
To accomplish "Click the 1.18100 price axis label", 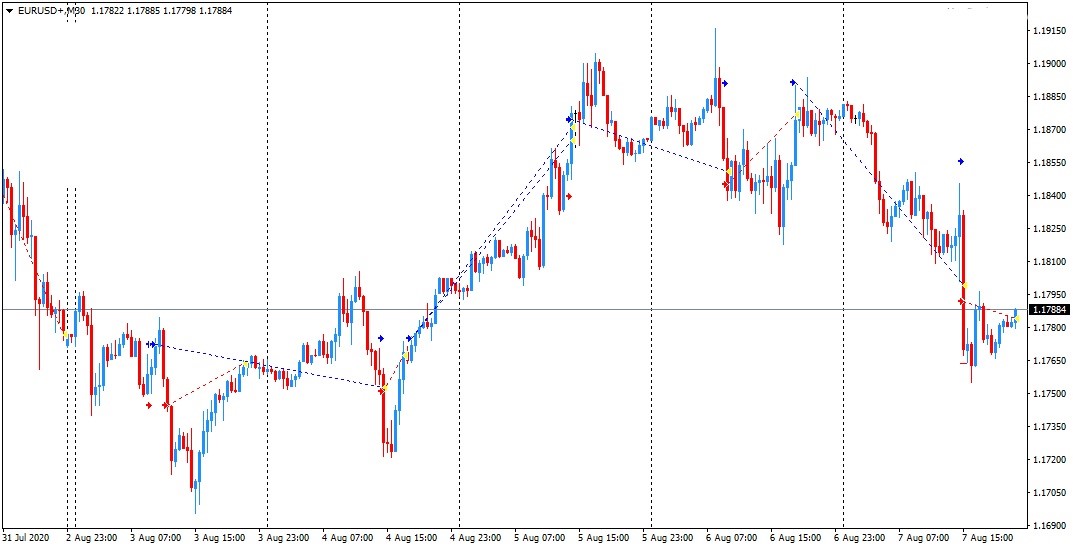I will [1049, 261].
